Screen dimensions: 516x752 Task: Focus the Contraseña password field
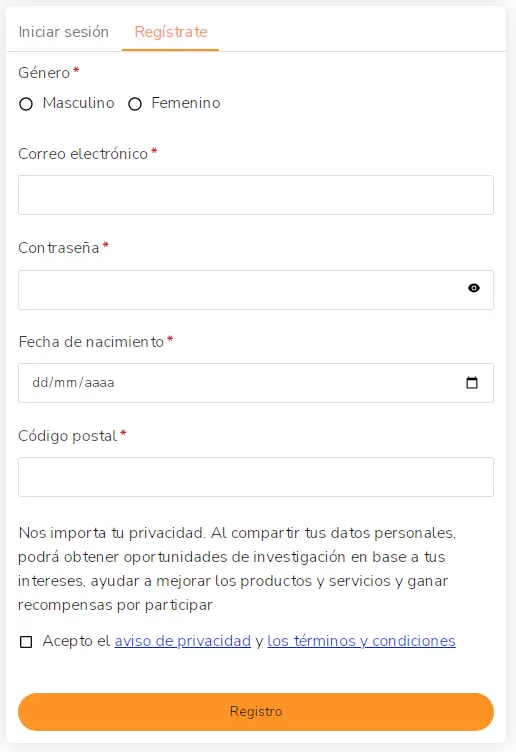tap(256, 290)
